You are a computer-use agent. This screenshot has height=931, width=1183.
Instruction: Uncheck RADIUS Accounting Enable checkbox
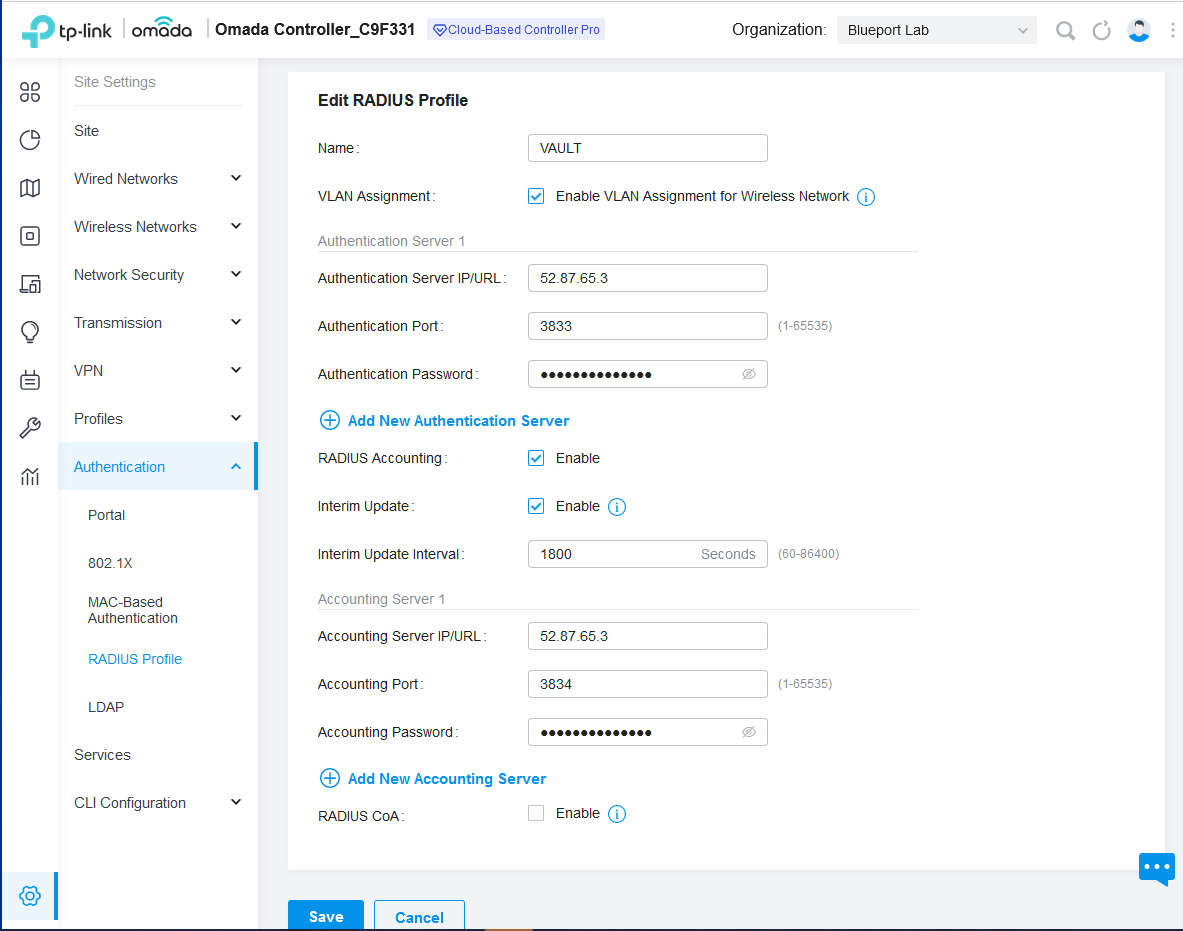click(x=536, y=458)
